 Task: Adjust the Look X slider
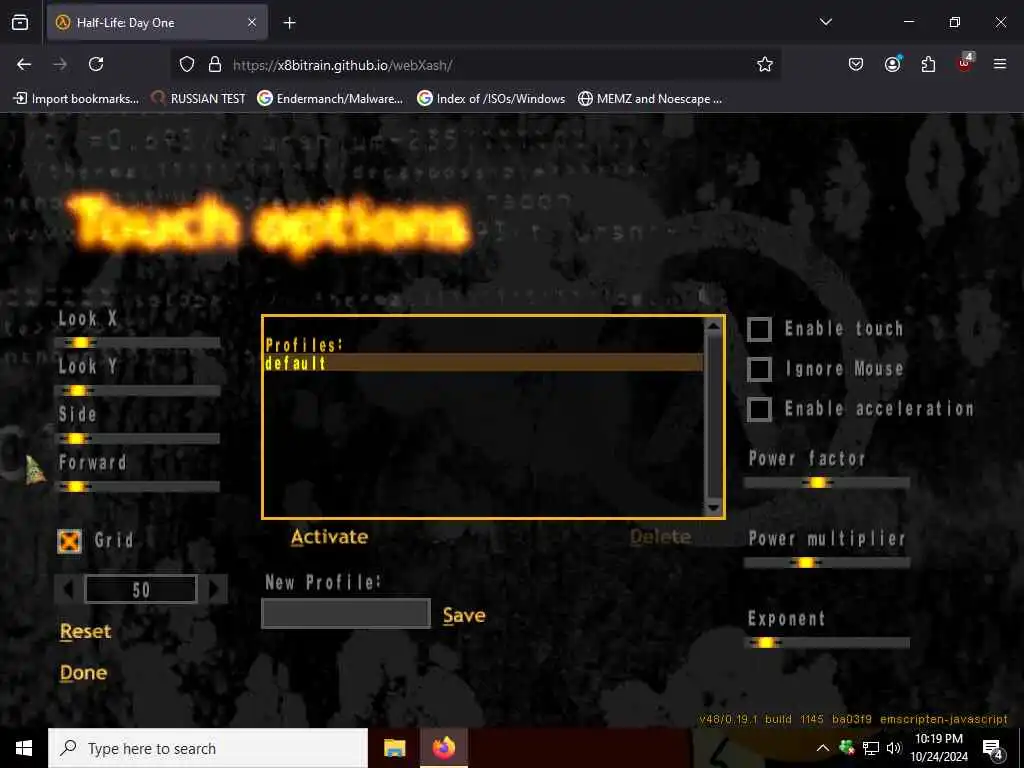click(x=138, y=343)
